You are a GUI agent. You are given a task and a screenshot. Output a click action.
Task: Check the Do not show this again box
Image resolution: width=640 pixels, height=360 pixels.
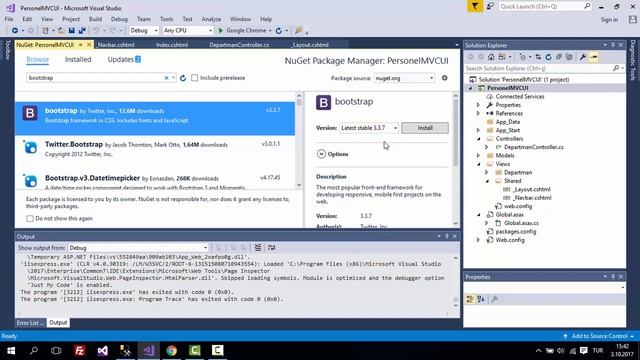[x=30, y=219]
